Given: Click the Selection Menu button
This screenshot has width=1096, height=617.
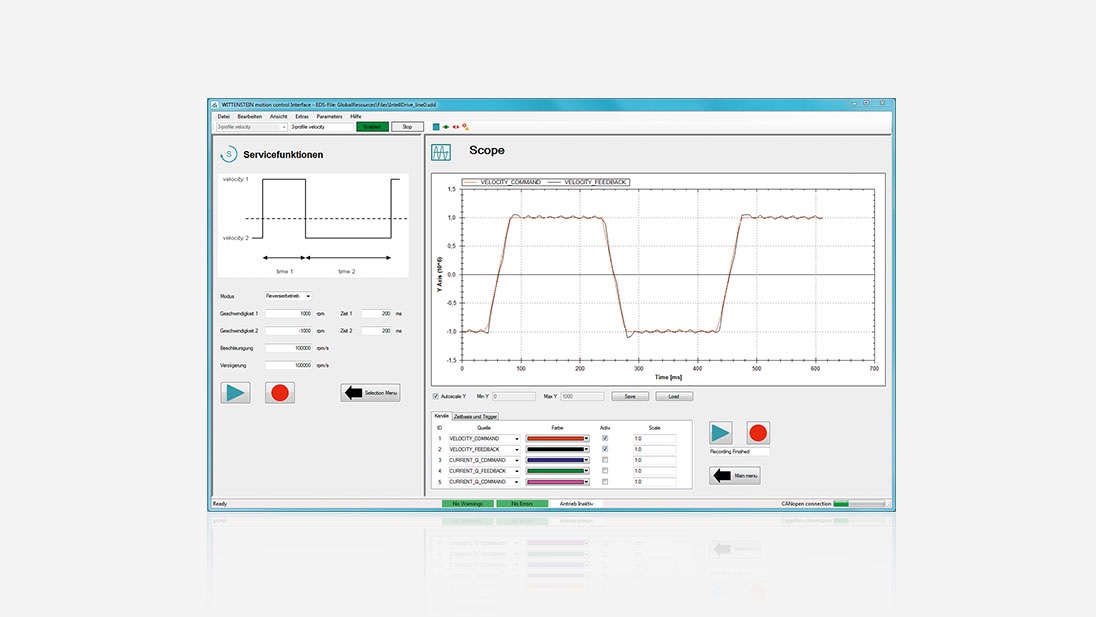Looking at the screenshot, I should pyautogui.click(x=370, y=393).
